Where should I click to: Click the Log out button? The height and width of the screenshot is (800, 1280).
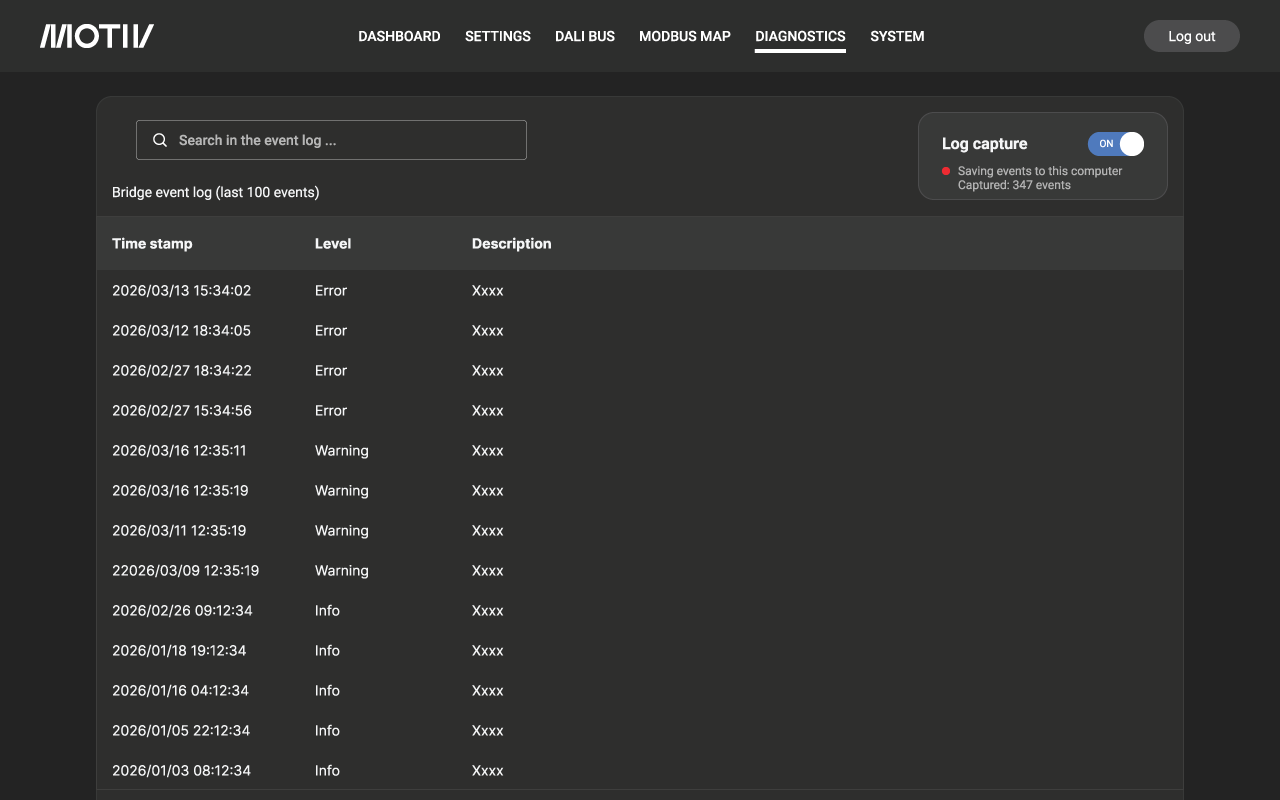click(1192, 36)
